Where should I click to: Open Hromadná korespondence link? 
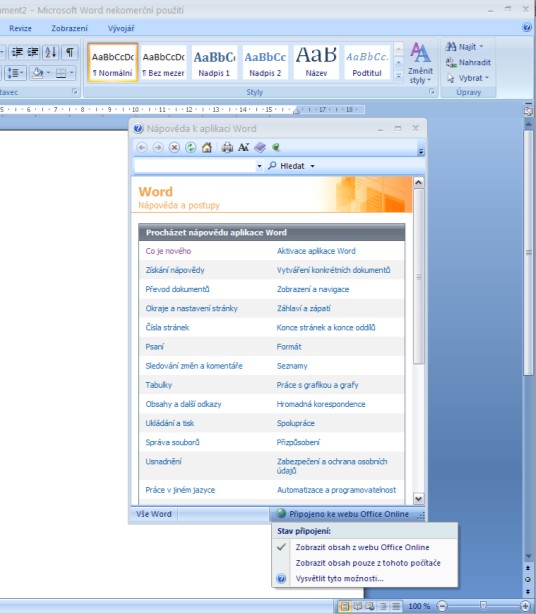pyautogui.click(x=321, y=404)
